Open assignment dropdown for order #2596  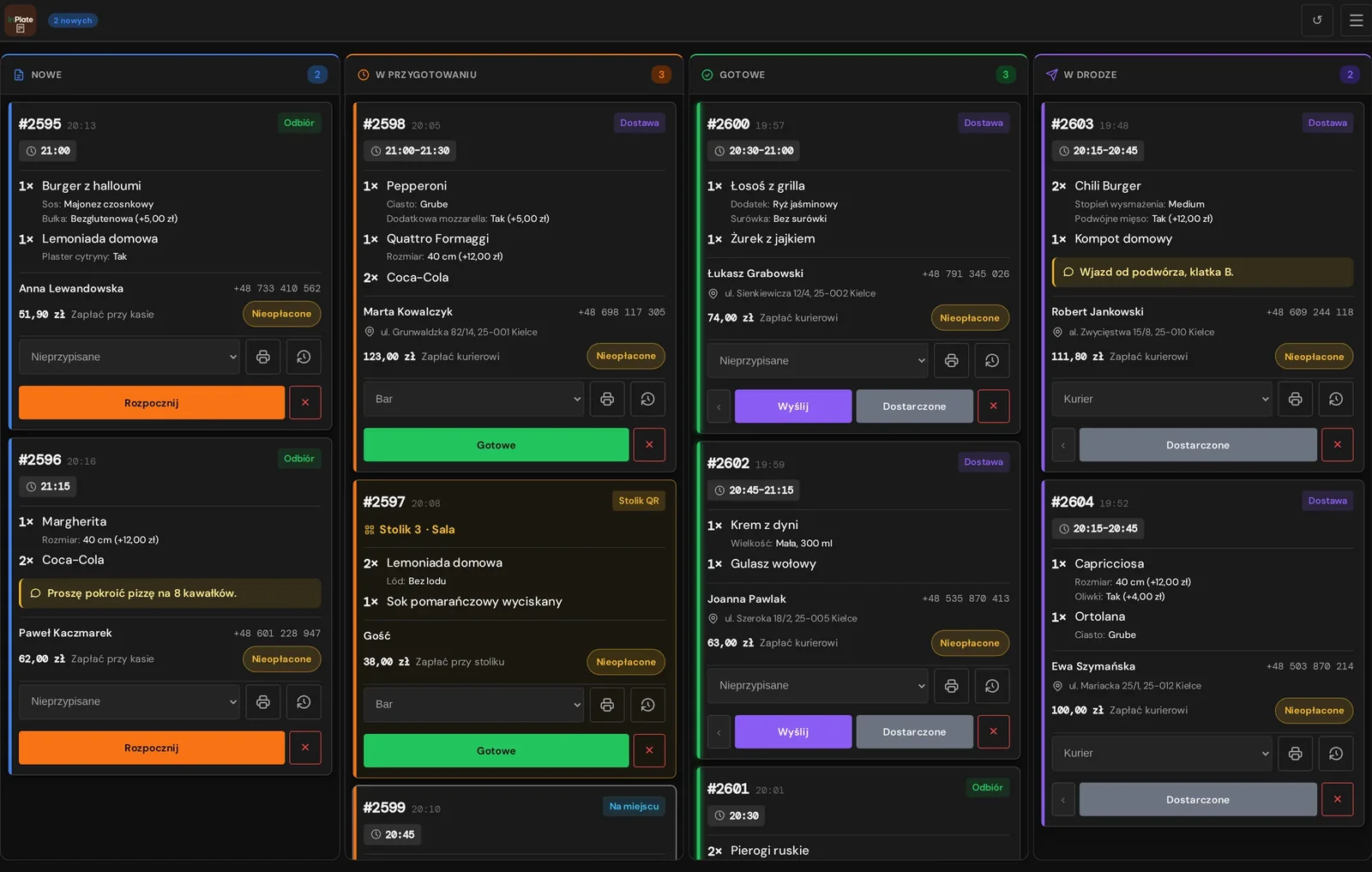coord(129,701)
